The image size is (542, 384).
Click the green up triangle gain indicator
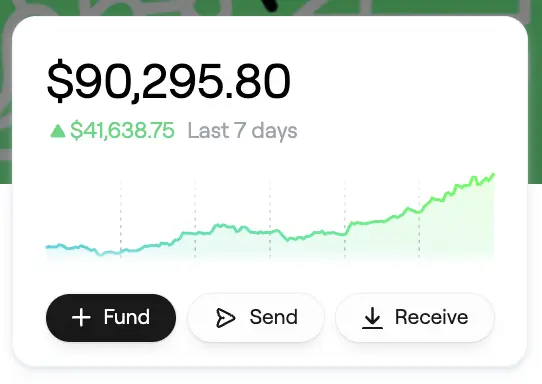point(58,131)
